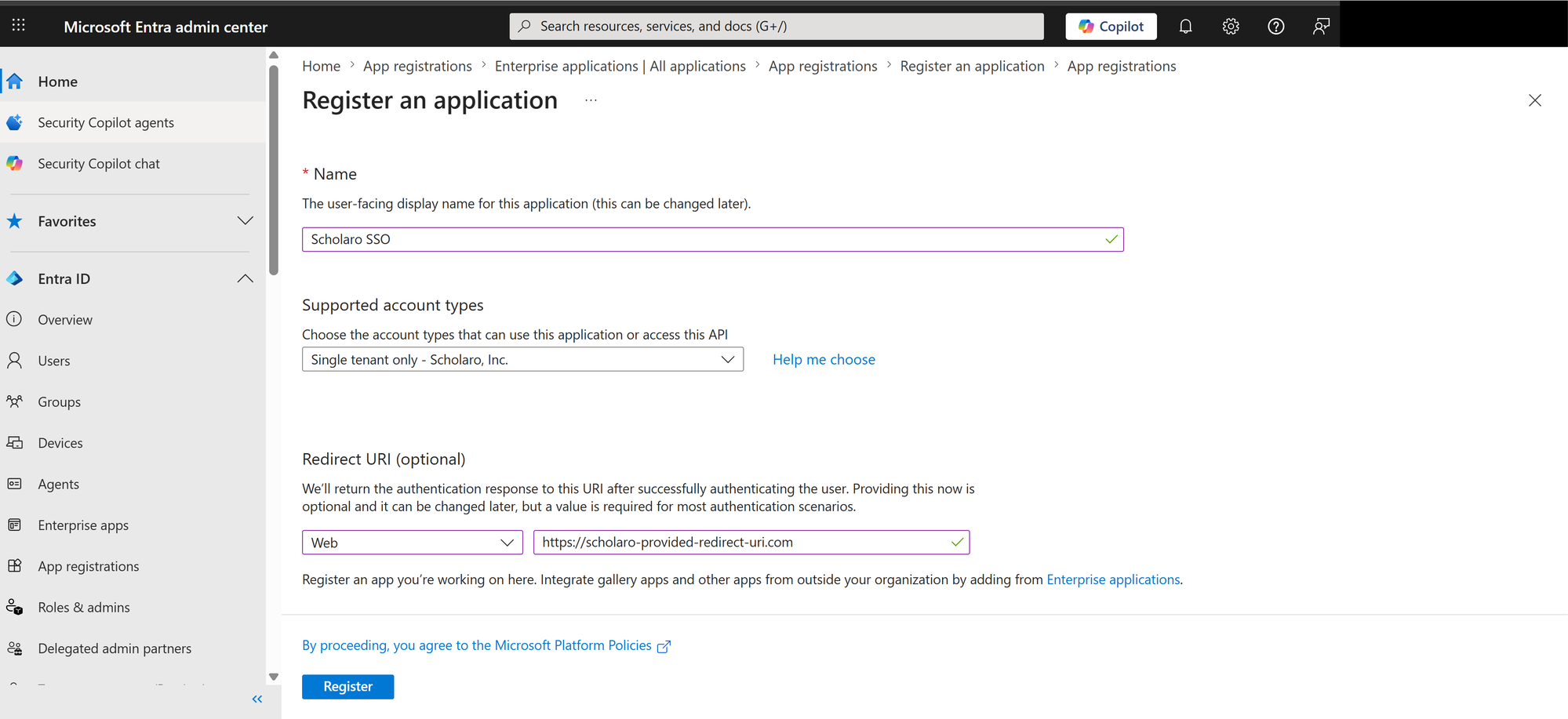This screenshot has height=719, width=1568.
Task: Click the Register button
Action: (x=348, y=686)
